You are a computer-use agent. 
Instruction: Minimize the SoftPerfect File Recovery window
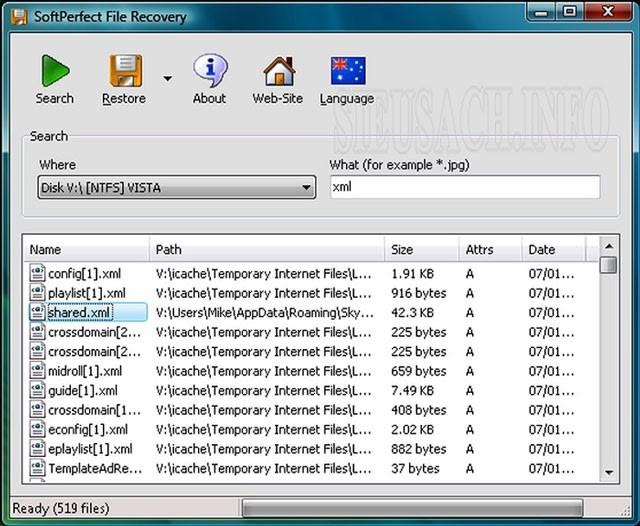(x=542, y=13)
